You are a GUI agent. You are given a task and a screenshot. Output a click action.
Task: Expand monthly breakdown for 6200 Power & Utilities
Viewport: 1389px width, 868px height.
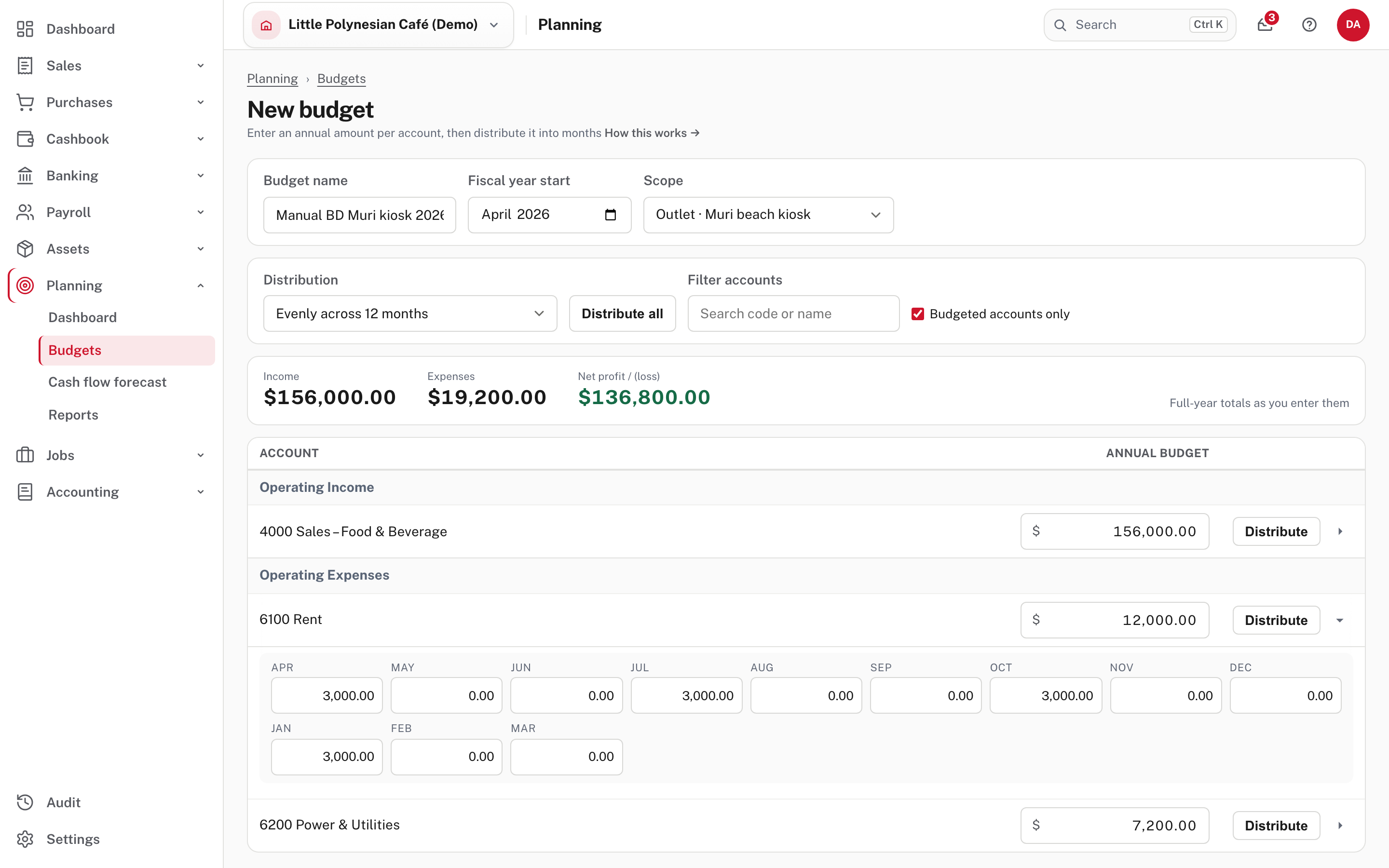[x=1340, y=826]
